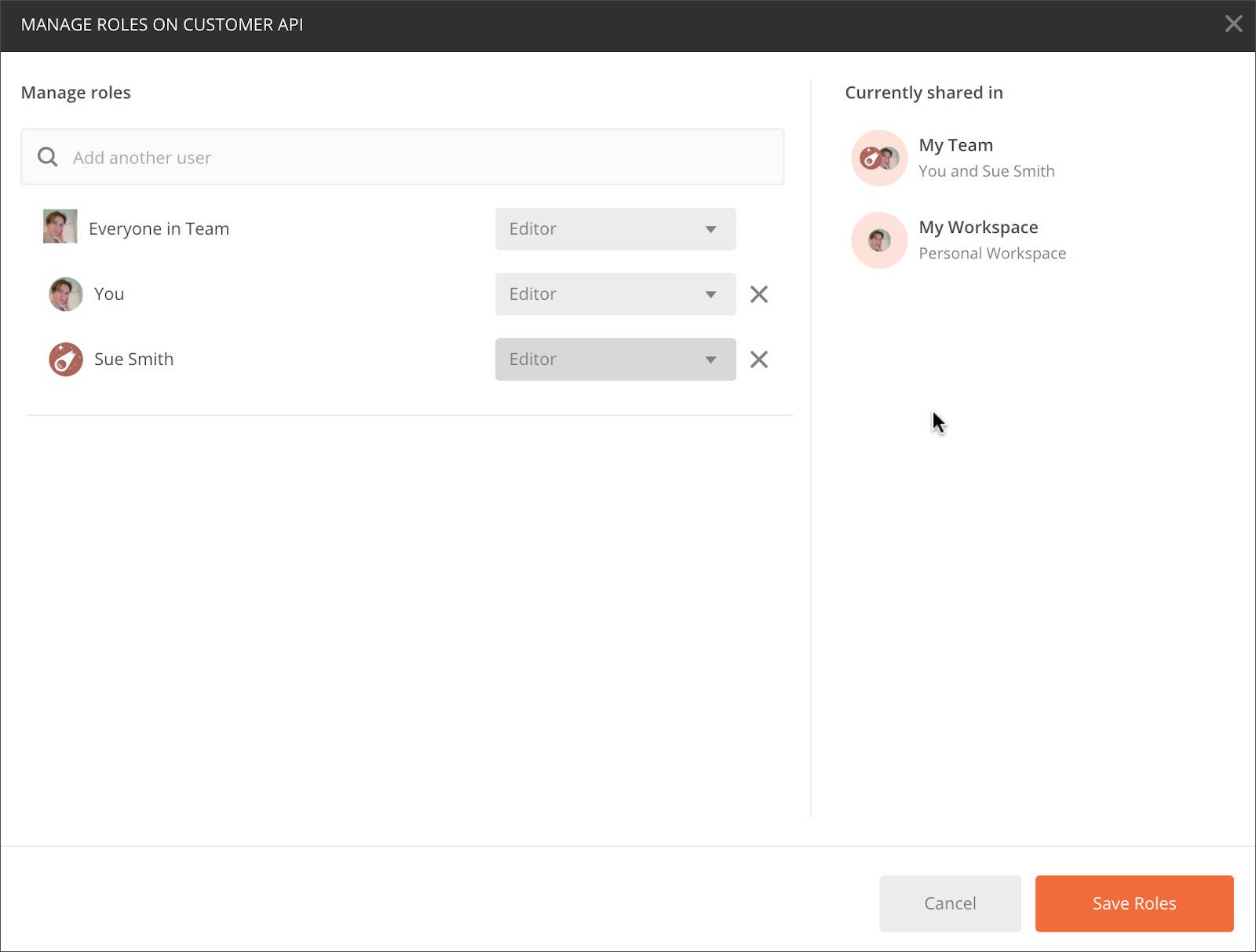Screen dimensions: 1256x952
Task: Click the You and Sue Smith subtitle
Action: (987, 171)
